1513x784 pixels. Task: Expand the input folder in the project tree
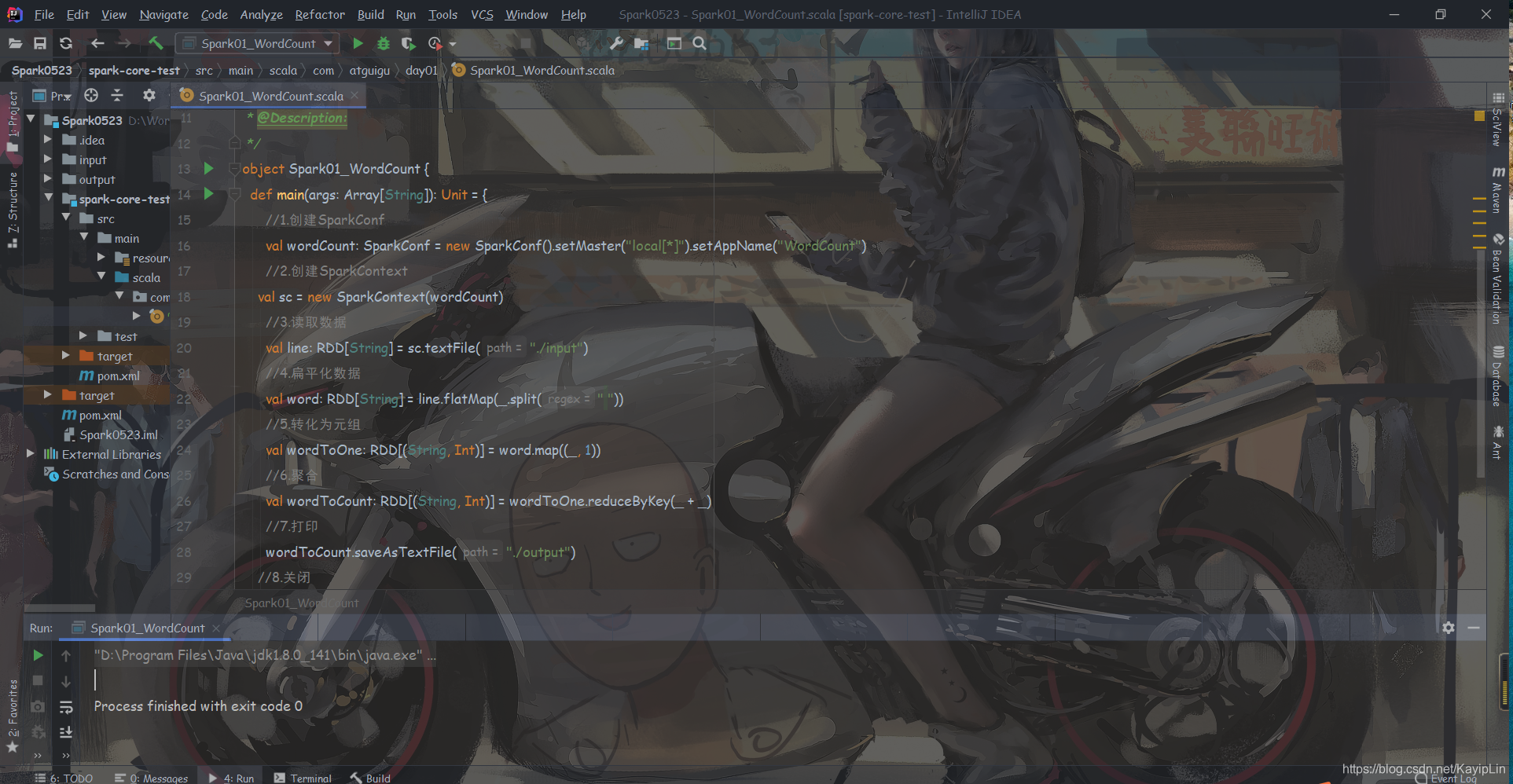(49, 159)
